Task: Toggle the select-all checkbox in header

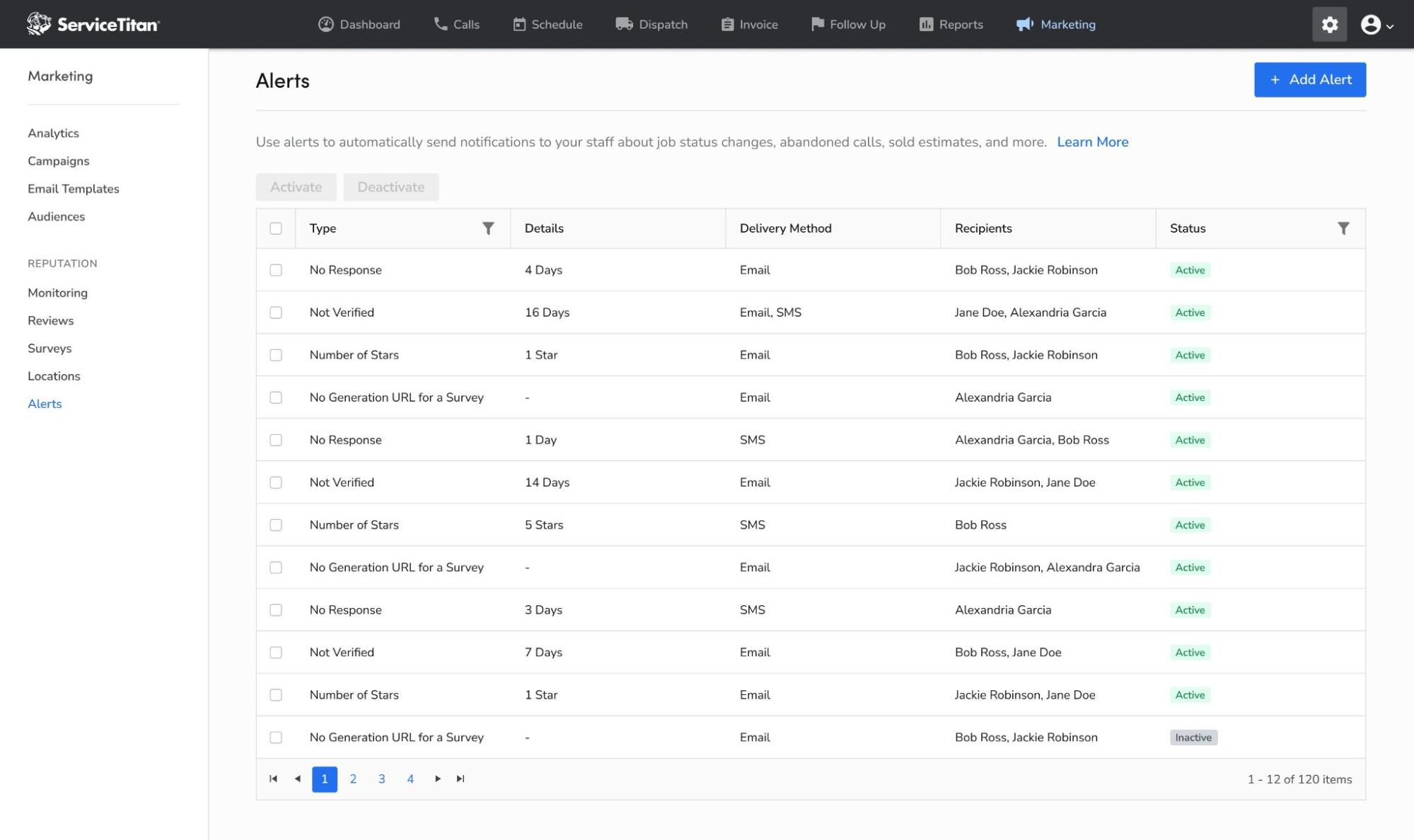Action: [276, 228]
